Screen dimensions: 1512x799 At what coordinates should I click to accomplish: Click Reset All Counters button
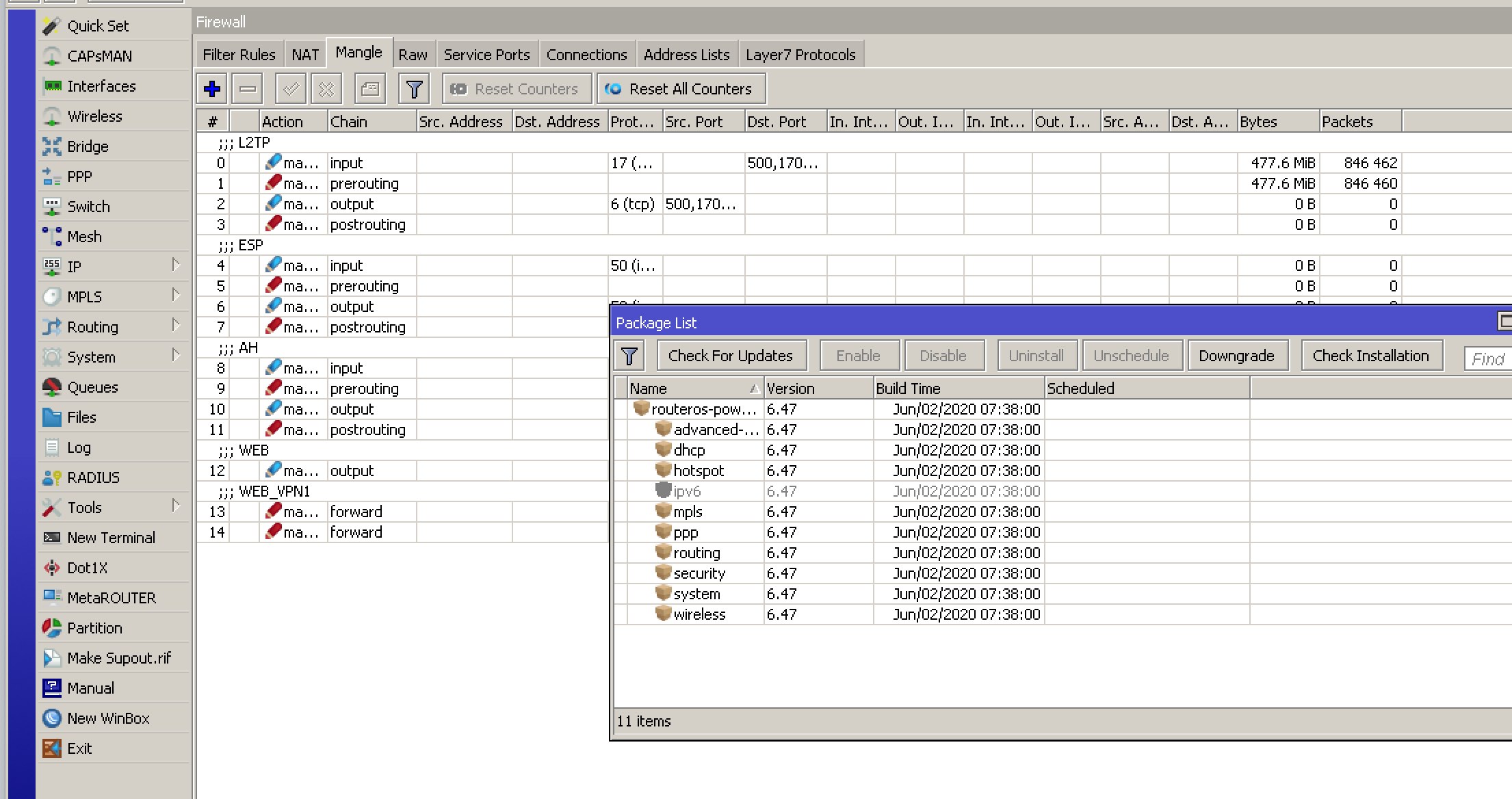[x=681, y=89]
